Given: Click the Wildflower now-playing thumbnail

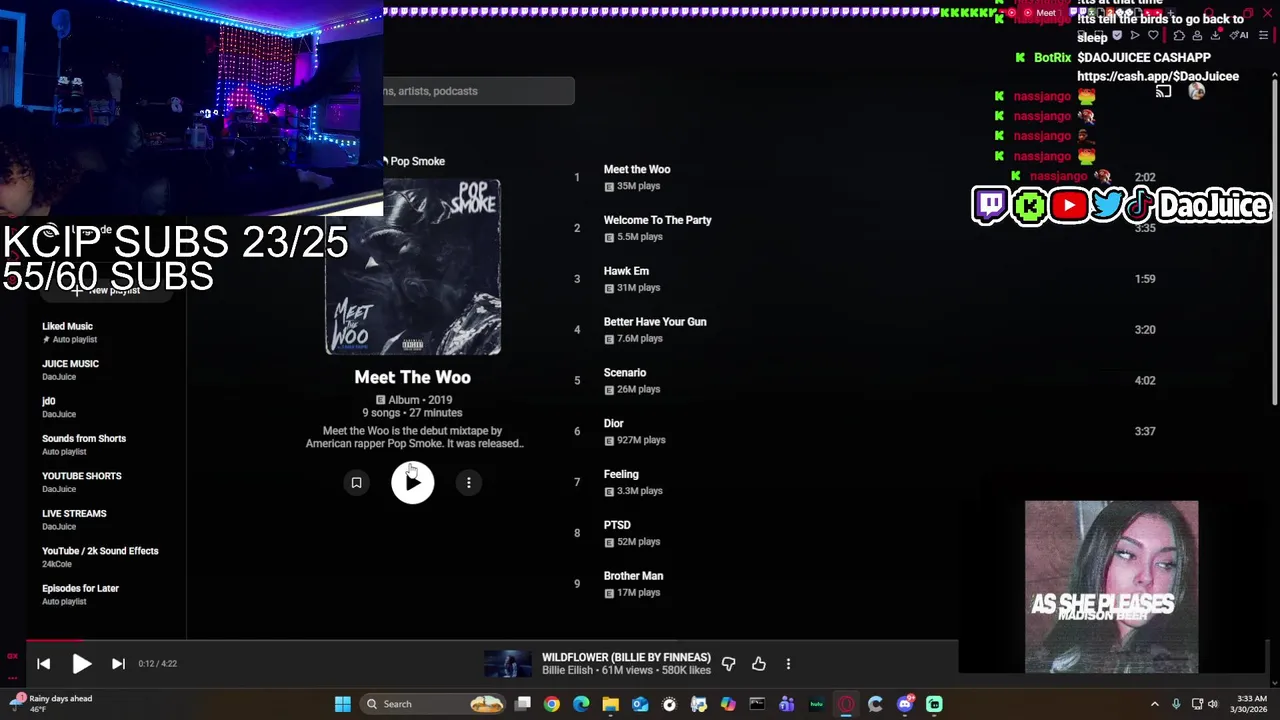Looking at the screenshot, I should [x=508, y=664].
